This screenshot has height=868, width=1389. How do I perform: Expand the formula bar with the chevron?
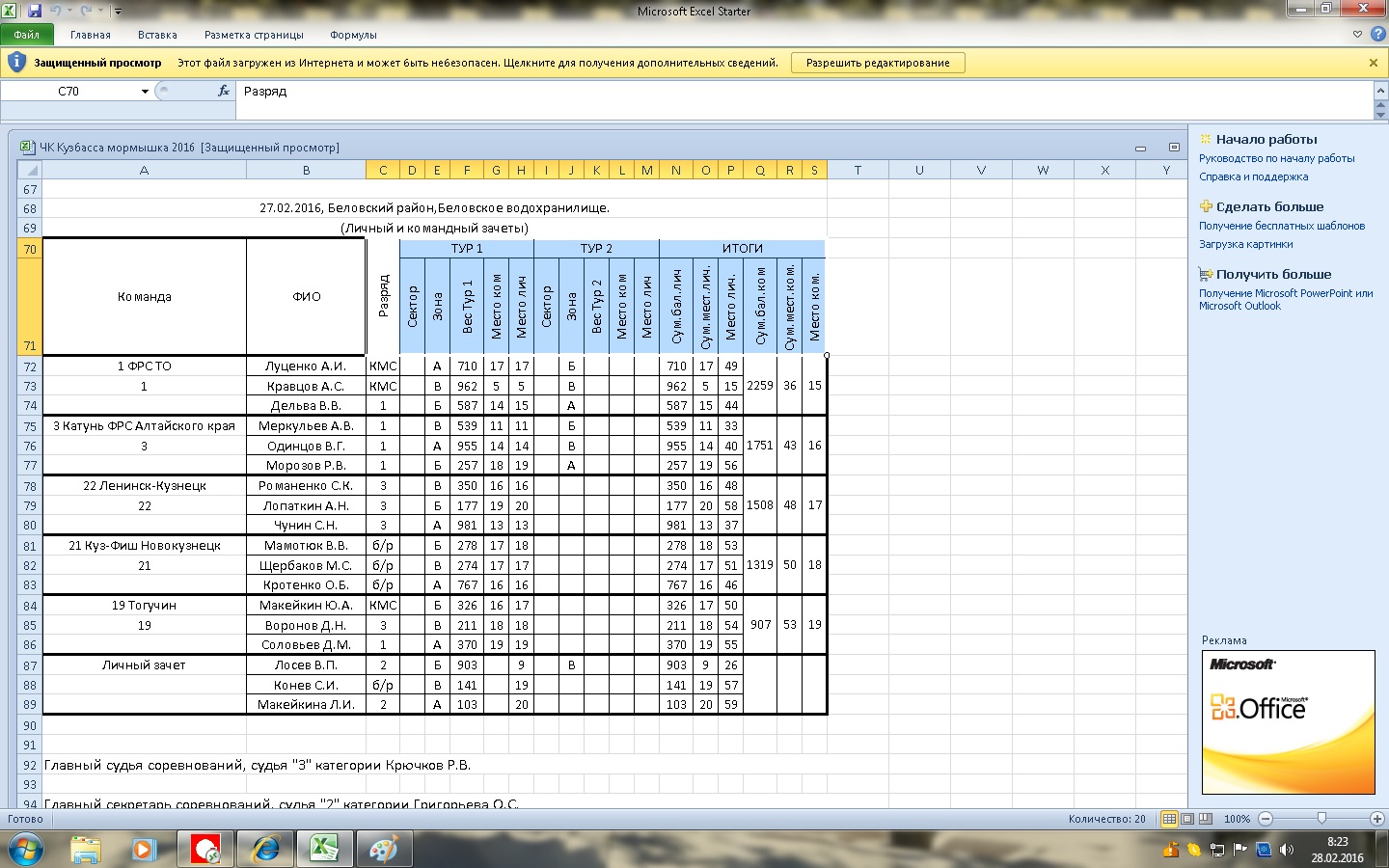pyautogui.click(x=1379, y=91)
